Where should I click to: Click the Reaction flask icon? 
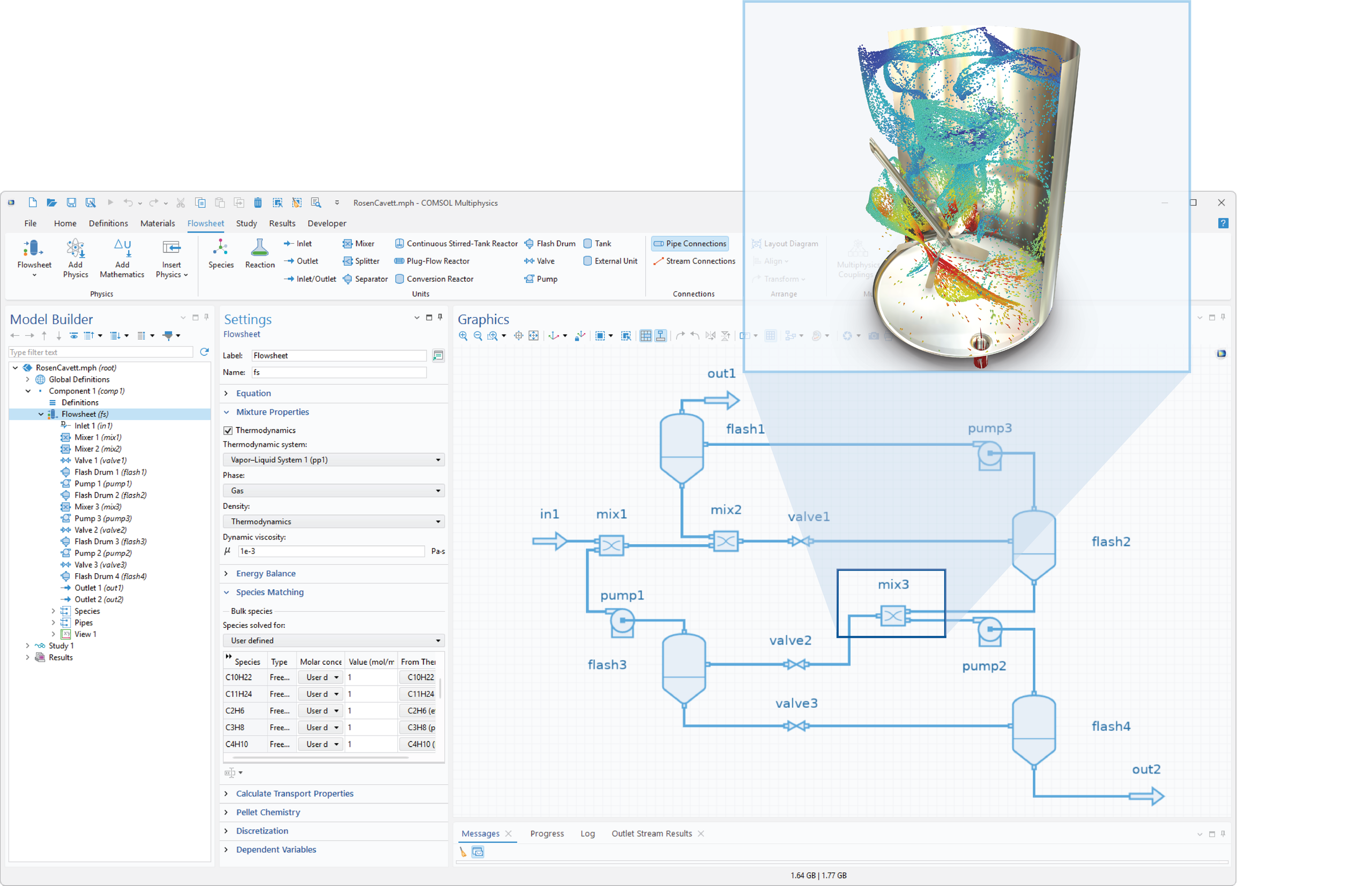click(x=259, y=254)
